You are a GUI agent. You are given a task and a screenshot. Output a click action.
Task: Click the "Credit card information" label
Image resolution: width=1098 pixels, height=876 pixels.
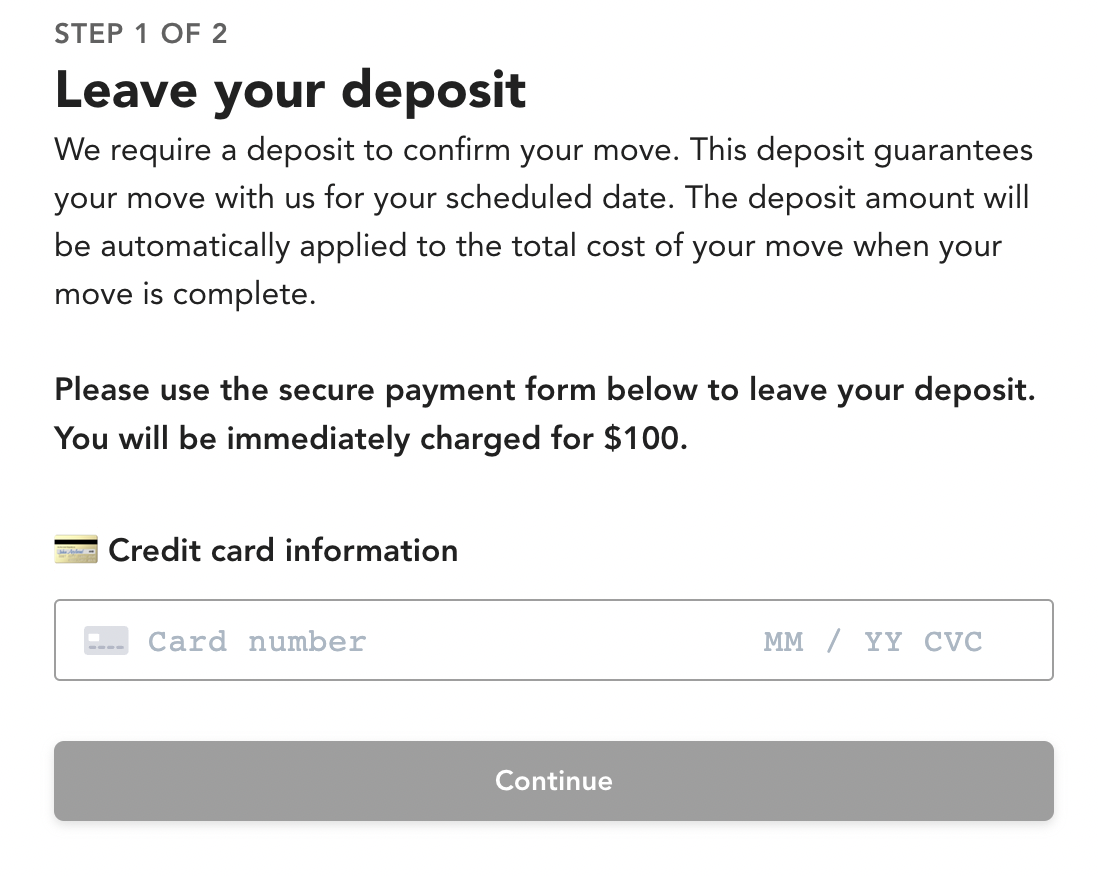pos(283,550)
